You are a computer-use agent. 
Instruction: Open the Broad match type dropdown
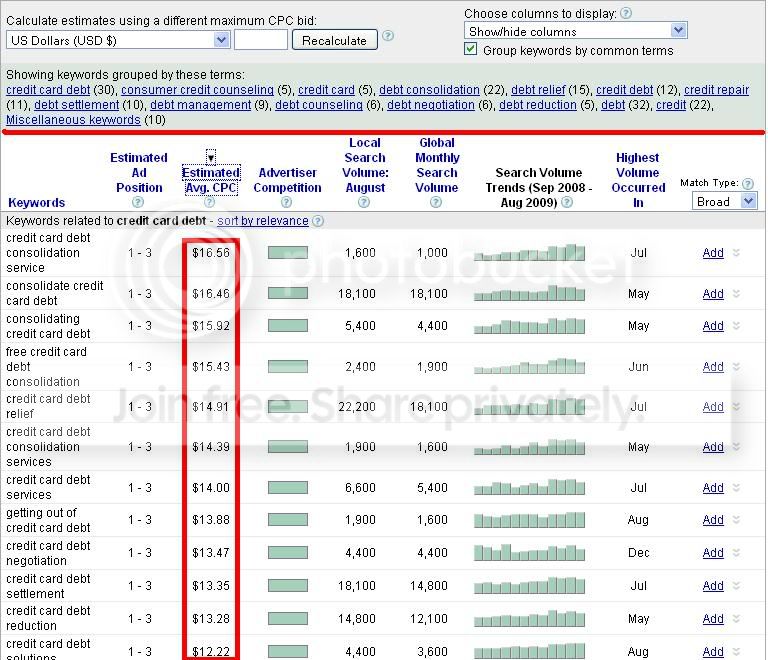(x=724, y=201)
